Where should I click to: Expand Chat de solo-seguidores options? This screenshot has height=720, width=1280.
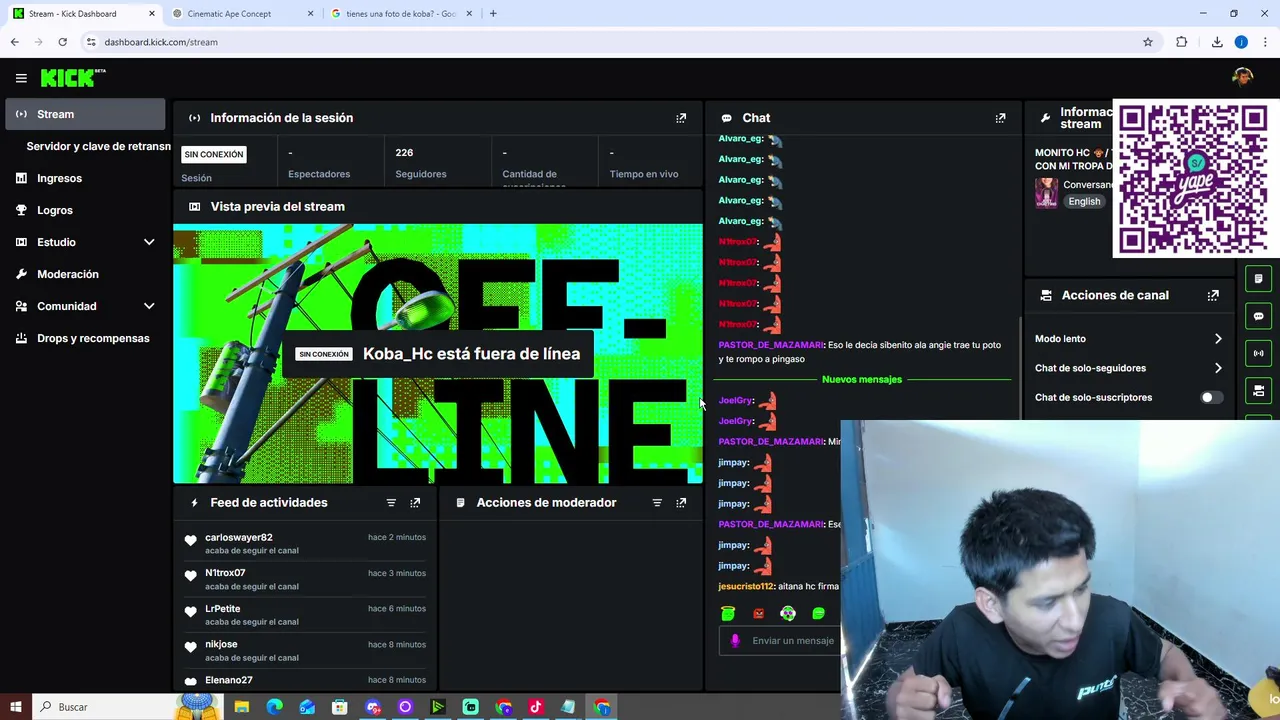click(x=1217, y=368)
